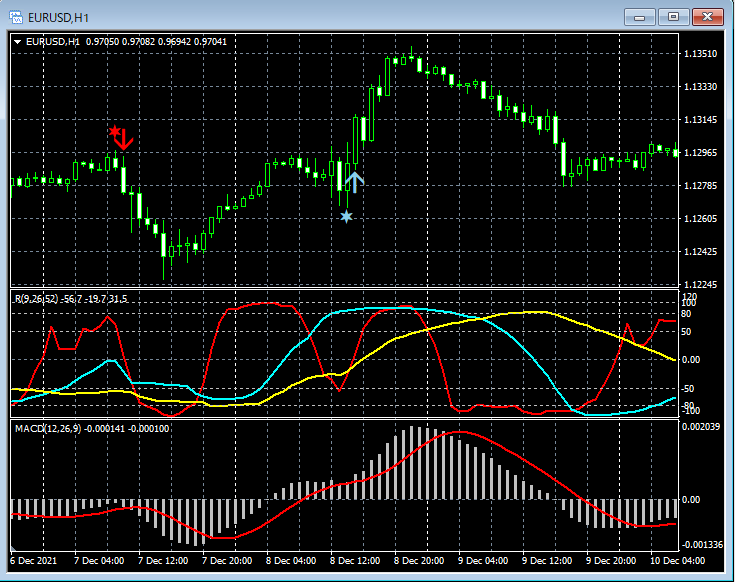Click the 1.12245 price axis label
The image size is (736, 582).
(x=702, y=285)
